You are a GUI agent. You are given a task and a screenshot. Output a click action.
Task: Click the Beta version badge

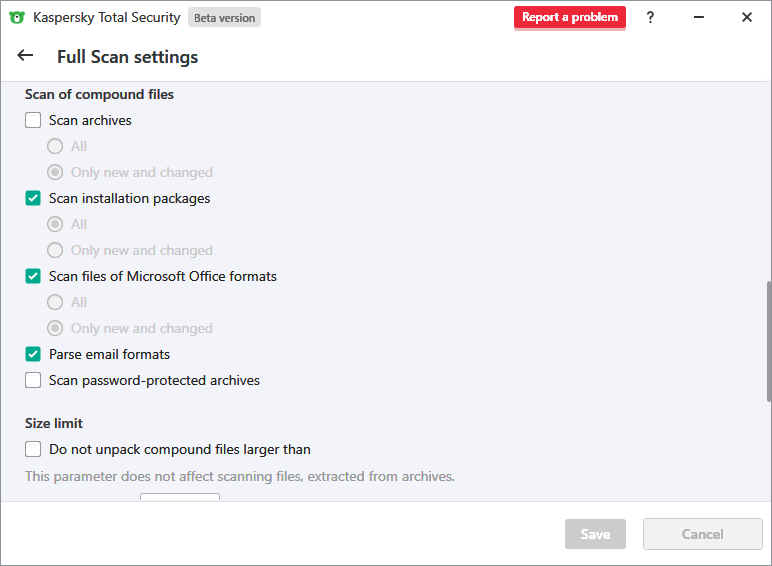(x=224, y=18)
